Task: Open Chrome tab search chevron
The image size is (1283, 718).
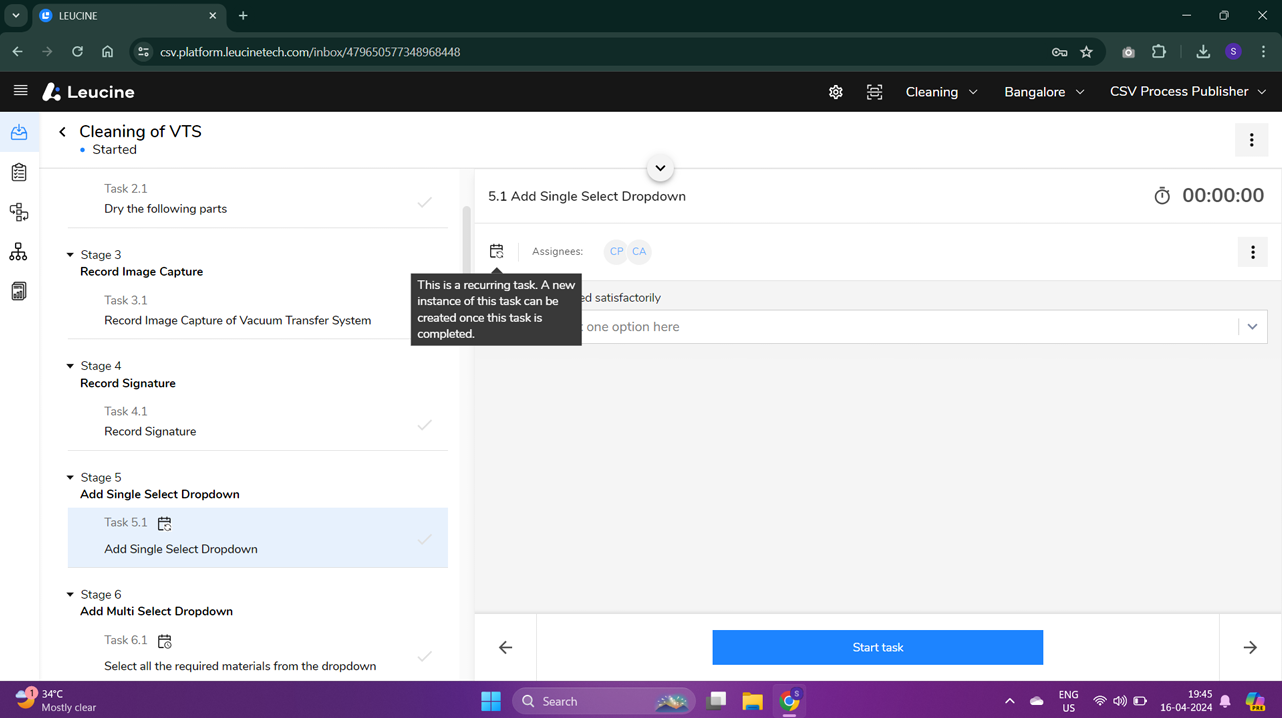Action: pyautogui.click(x=16, y=16)
